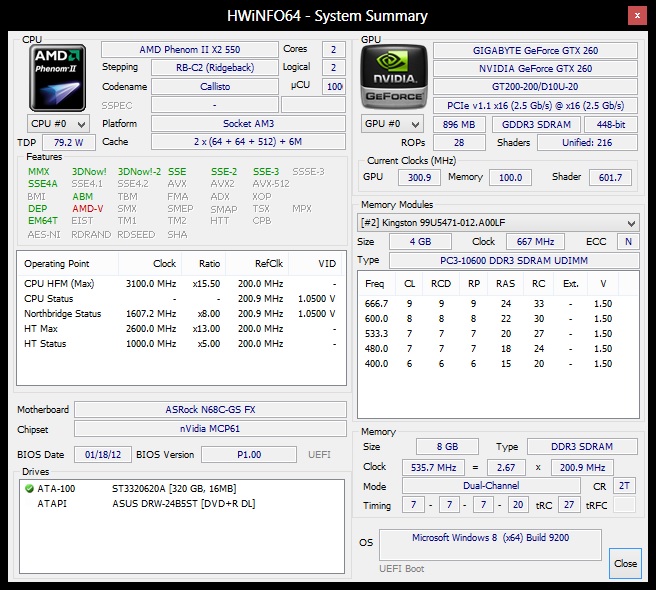This screenshot has height=590, width=656.
Task: Click the MMX feature label
Action: [x=38, y=172]
